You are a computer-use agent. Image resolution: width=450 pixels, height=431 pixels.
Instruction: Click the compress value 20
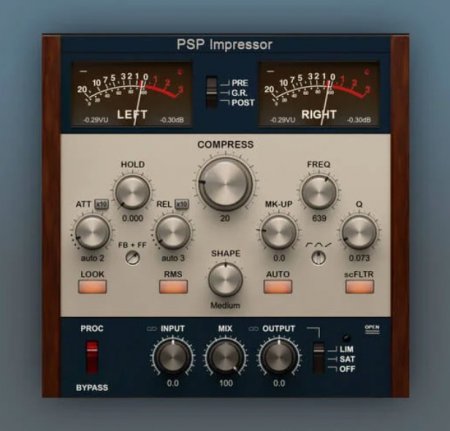tap(225, 218)
